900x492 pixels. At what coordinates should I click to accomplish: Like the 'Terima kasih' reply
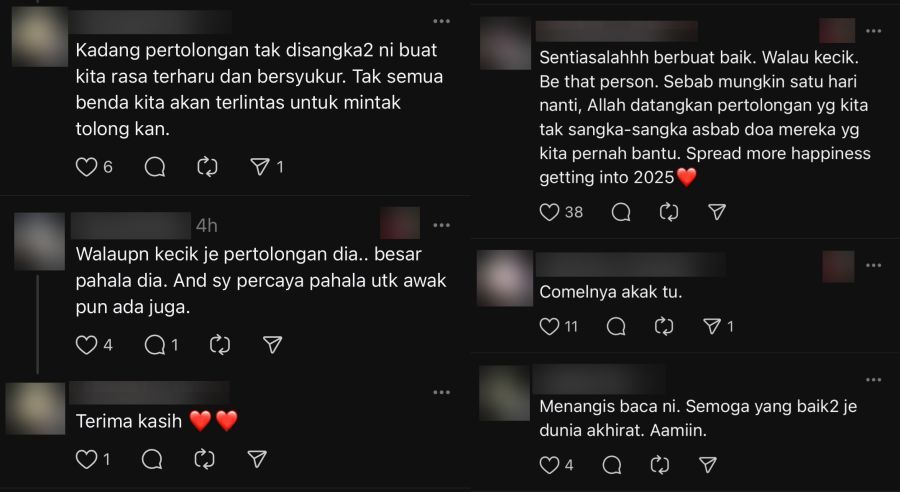87,459
